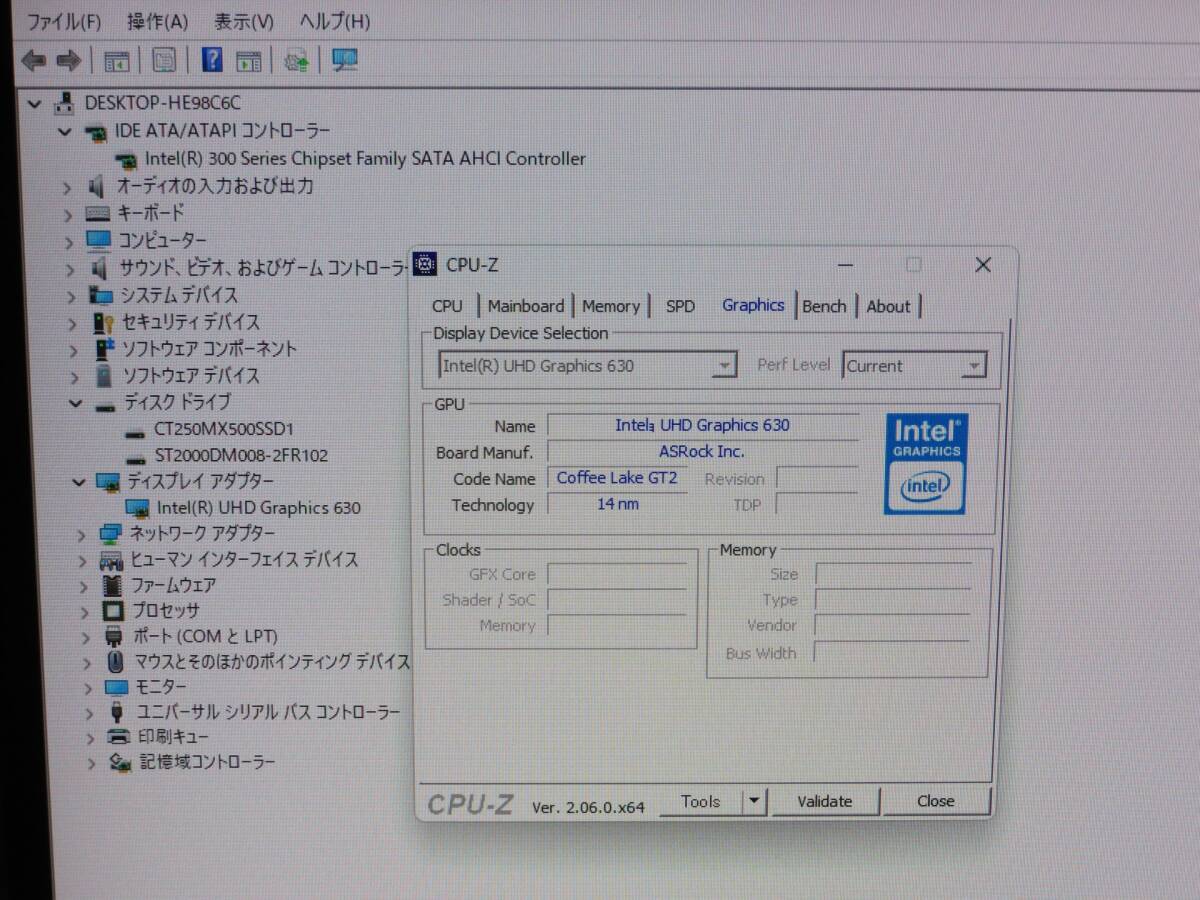Open the 操作(A) menu
This screenshot has height=900, width=1200.
click(x=158, y=20)
